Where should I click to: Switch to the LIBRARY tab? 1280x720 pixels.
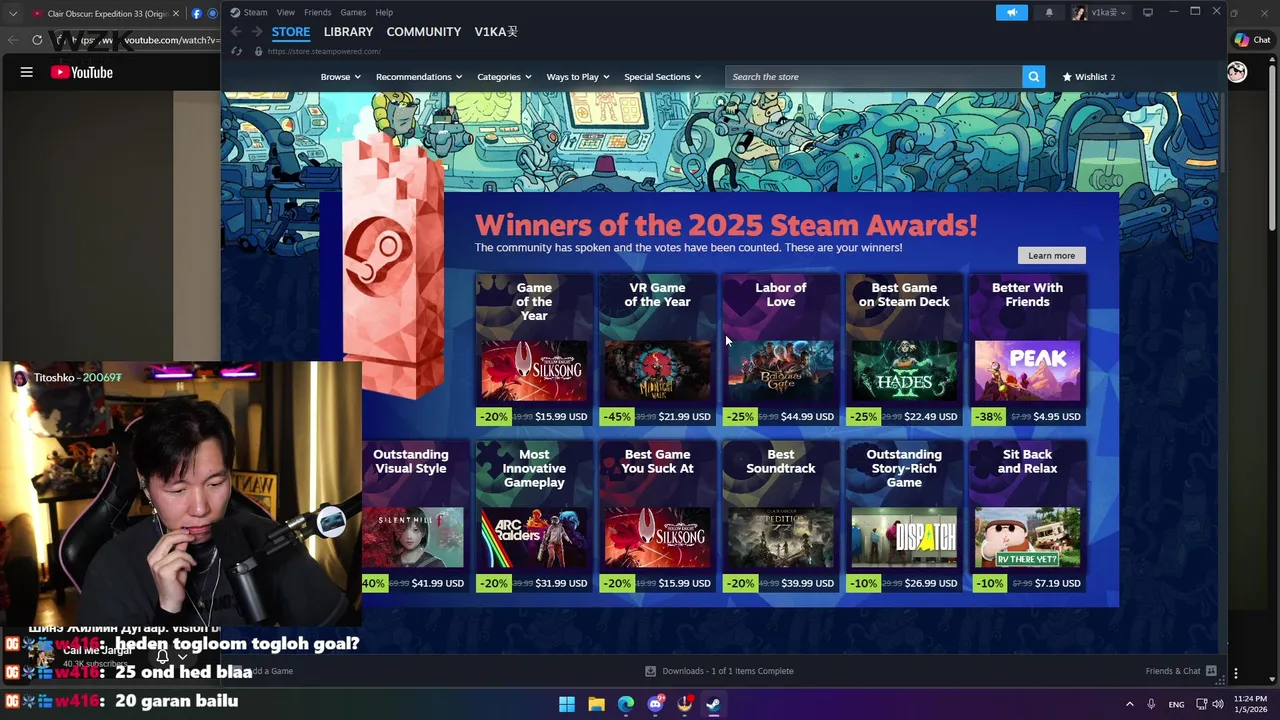pos(348,32)
